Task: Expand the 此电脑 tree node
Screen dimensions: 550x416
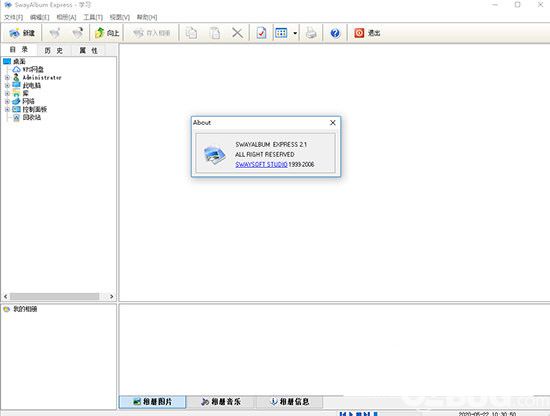Action: pos(7,85)
